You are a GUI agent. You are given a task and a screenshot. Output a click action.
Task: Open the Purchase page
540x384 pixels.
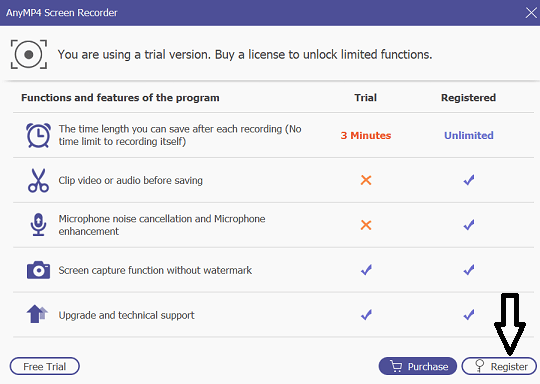tap(418, 366)
